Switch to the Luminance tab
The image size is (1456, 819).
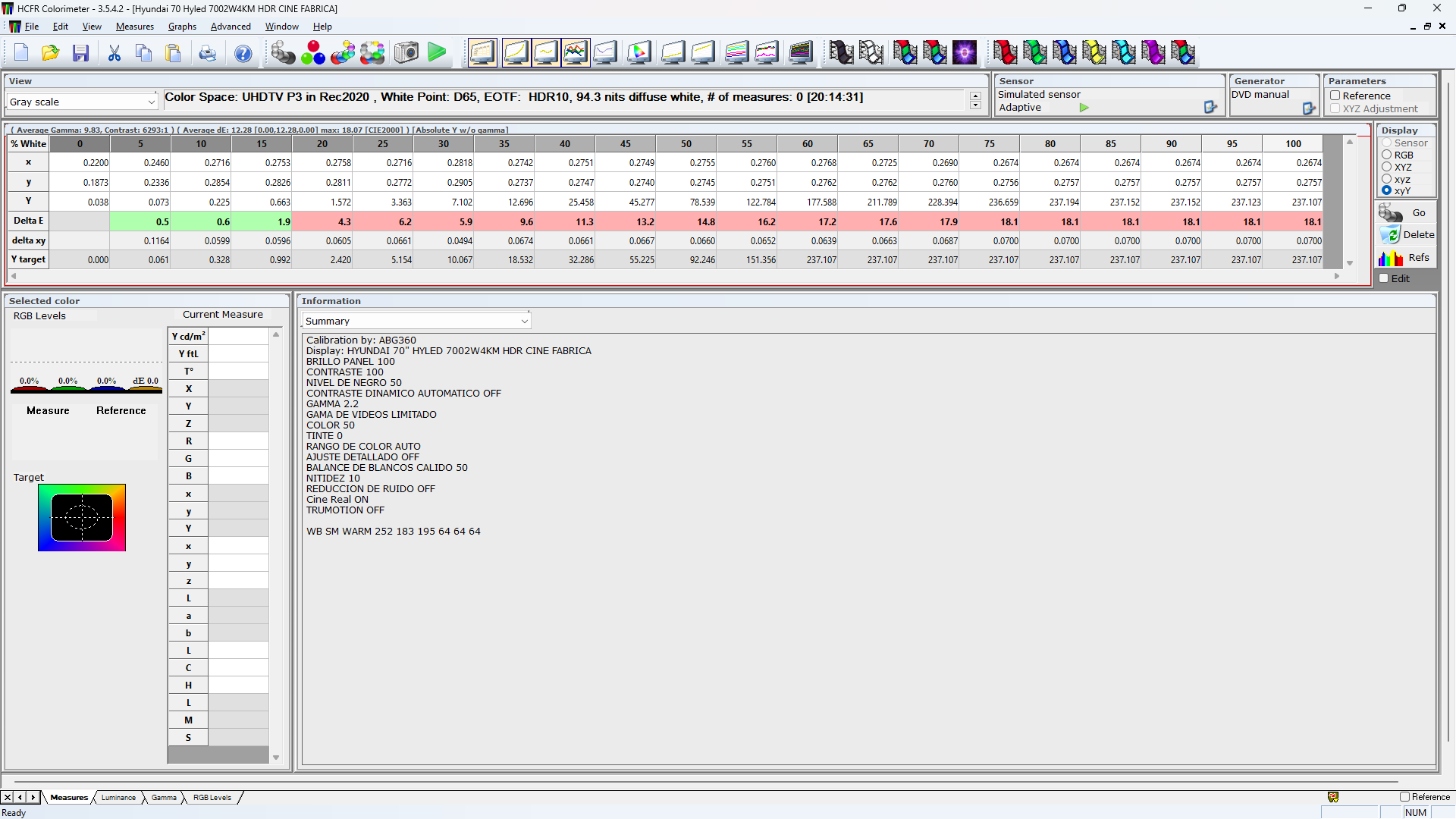pyautogui.click(x=118, y=798)
